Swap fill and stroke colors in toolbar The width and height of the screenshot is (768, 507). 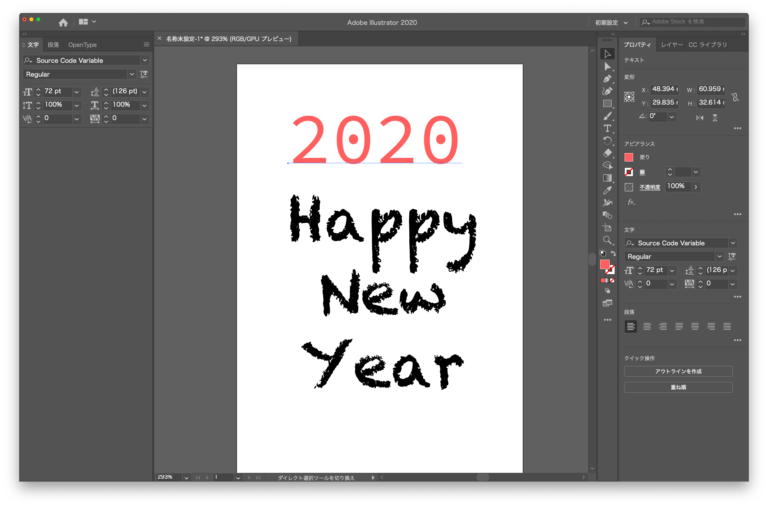point(611,255)
